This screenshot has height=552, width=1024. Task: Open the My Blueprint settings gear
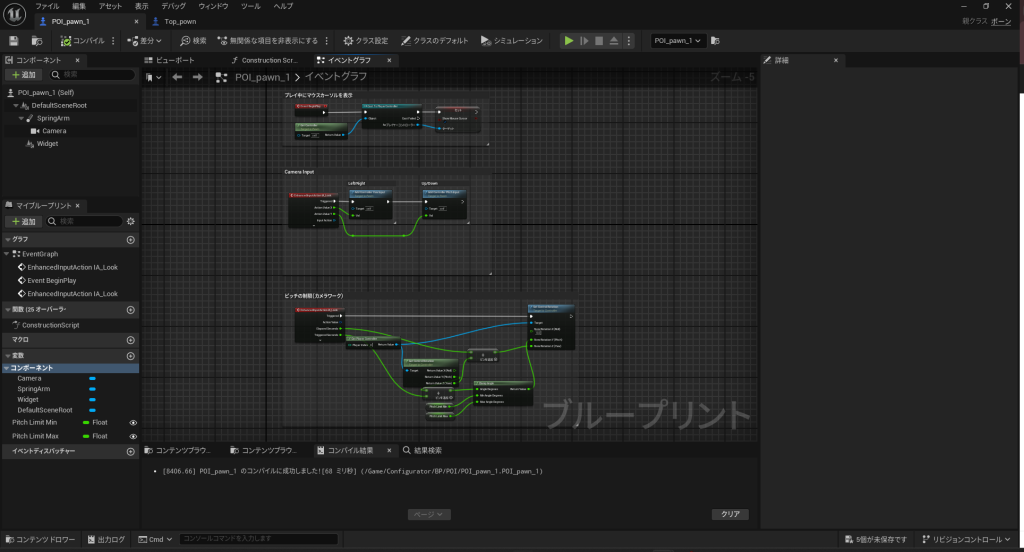(x=130, y=221)
